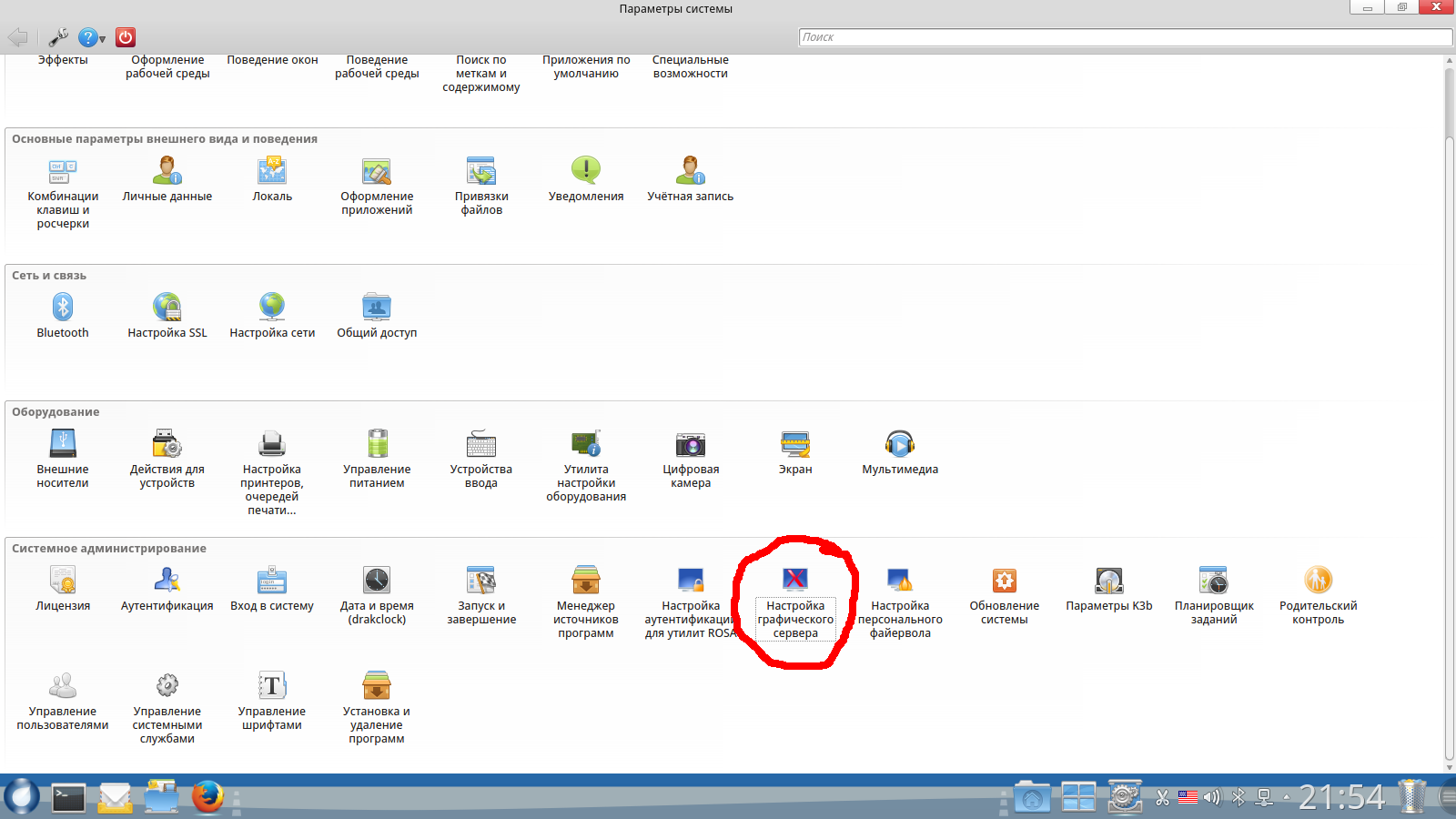Launch Firefox from the taskbar
The image size is (1456, 819).
tap(207, 797)
